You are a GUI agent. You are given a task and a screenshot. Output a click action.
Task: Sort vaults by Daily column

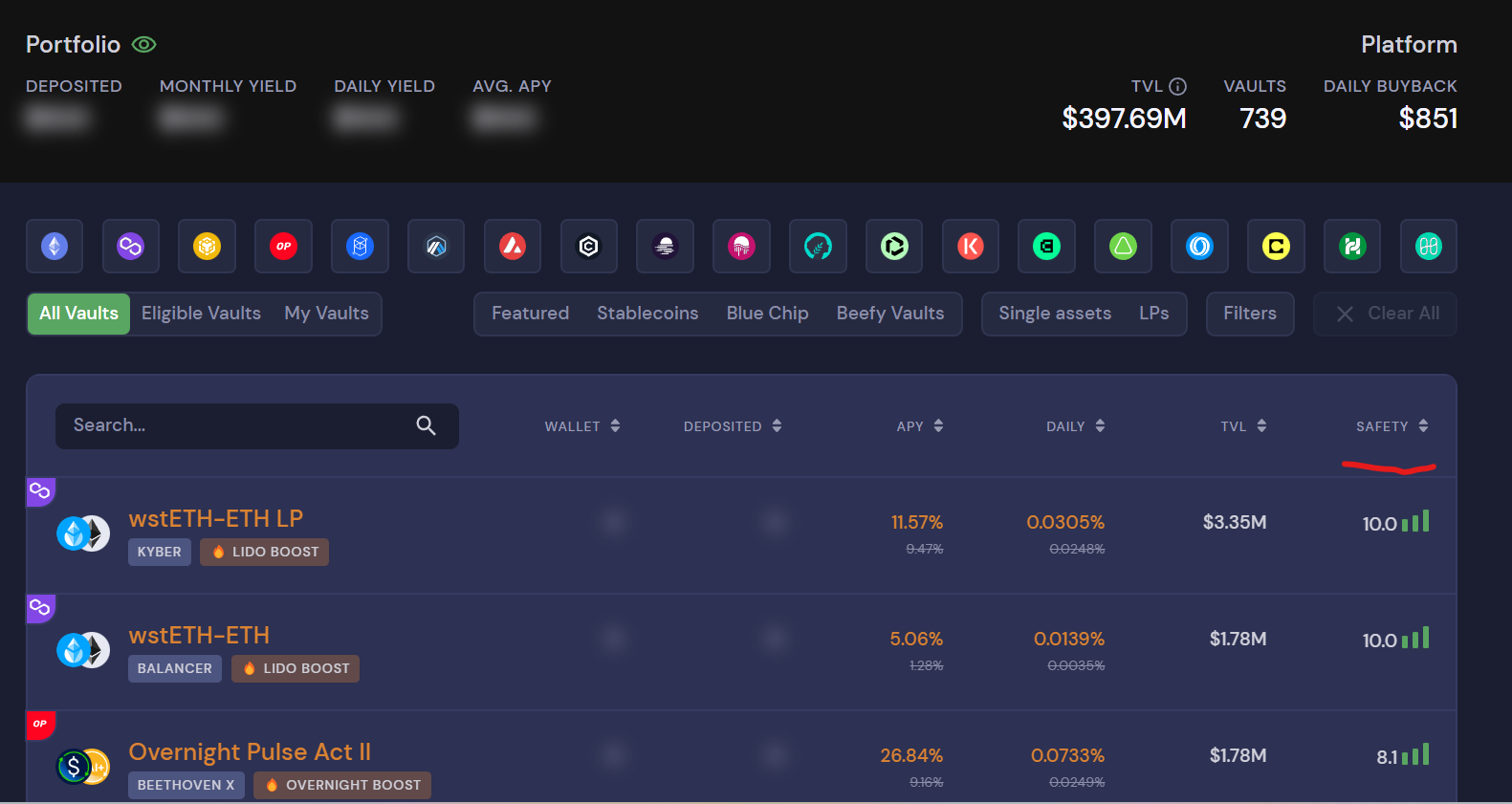(x=1076, y=426)
